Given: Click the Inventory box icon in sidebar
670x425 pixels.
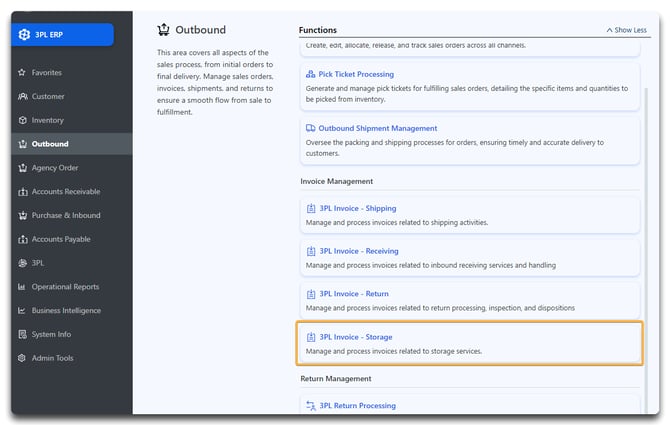Looking at the screenshot, I should pyautogui.click(x=22, y=120).
